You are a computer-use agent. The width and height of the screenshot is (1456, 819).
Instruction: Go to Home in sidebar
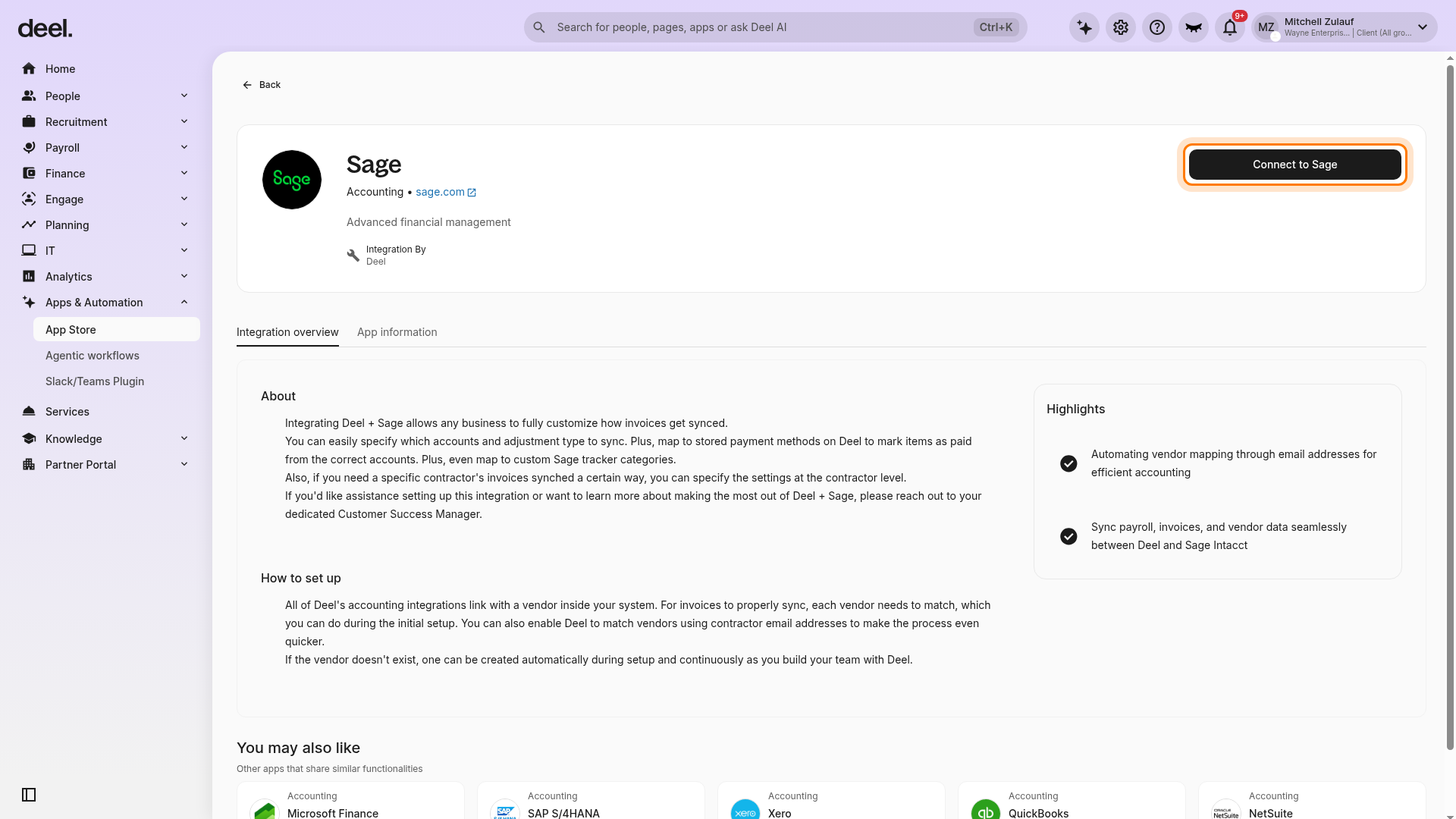click(x=106, y=69)
